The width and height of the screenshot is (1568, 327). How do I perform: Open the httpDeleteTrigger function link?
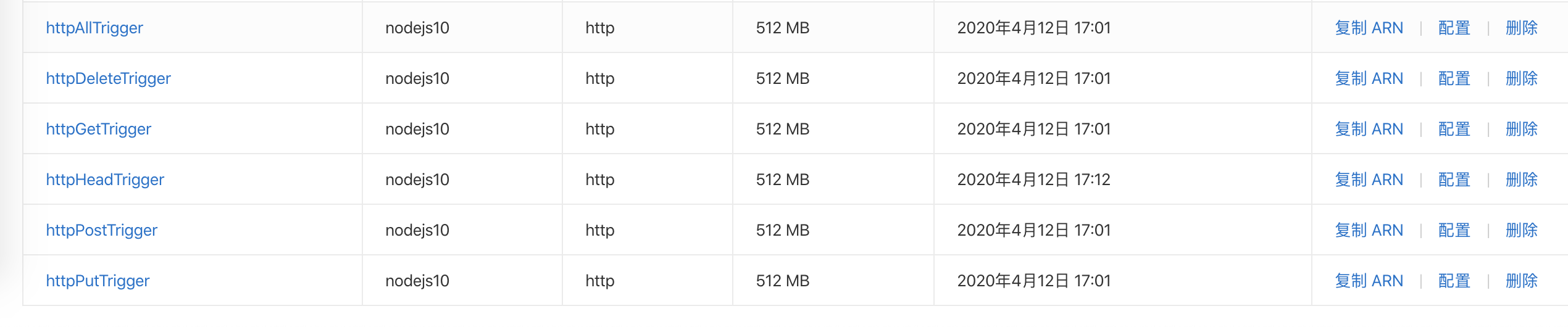108,78
